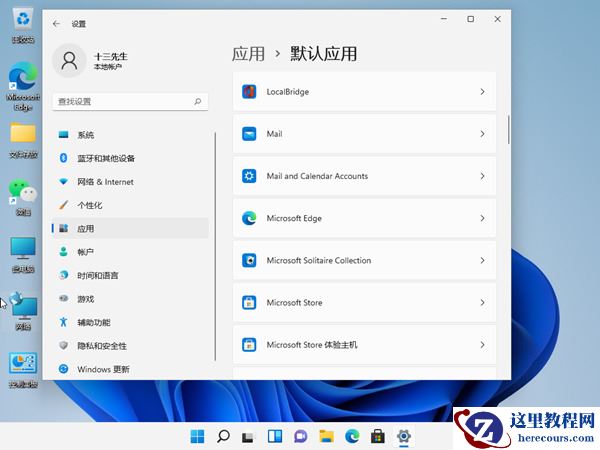Viewport: 600px width, 450px height.
Task: Open 蓝牙和其他设备 settings category
Action: coord(130,158)
